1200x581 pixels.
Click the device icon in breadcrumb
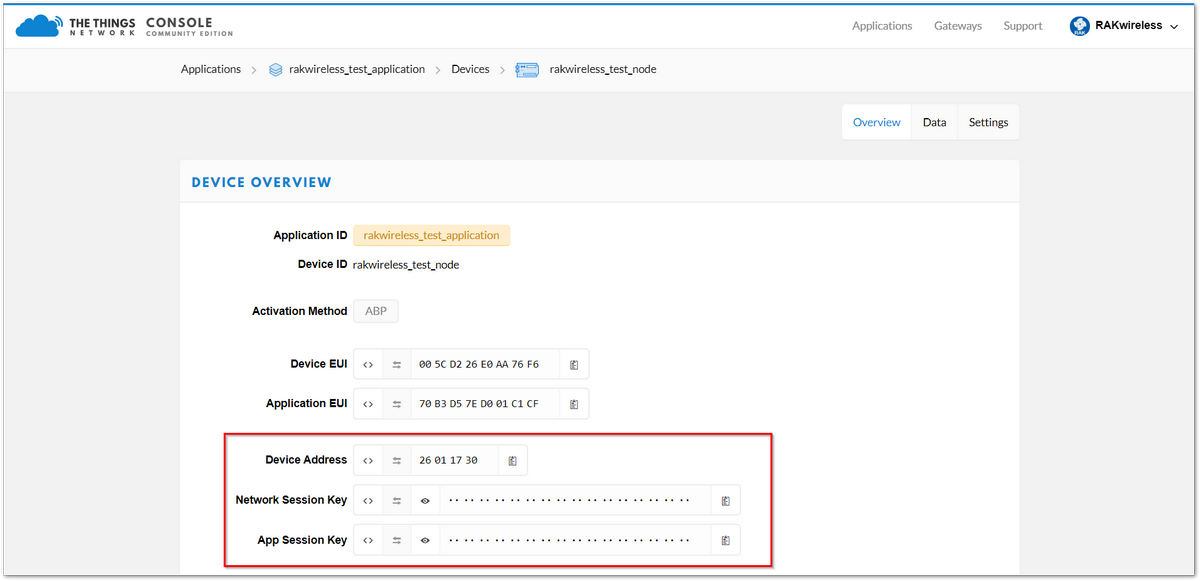coord(528,70)
